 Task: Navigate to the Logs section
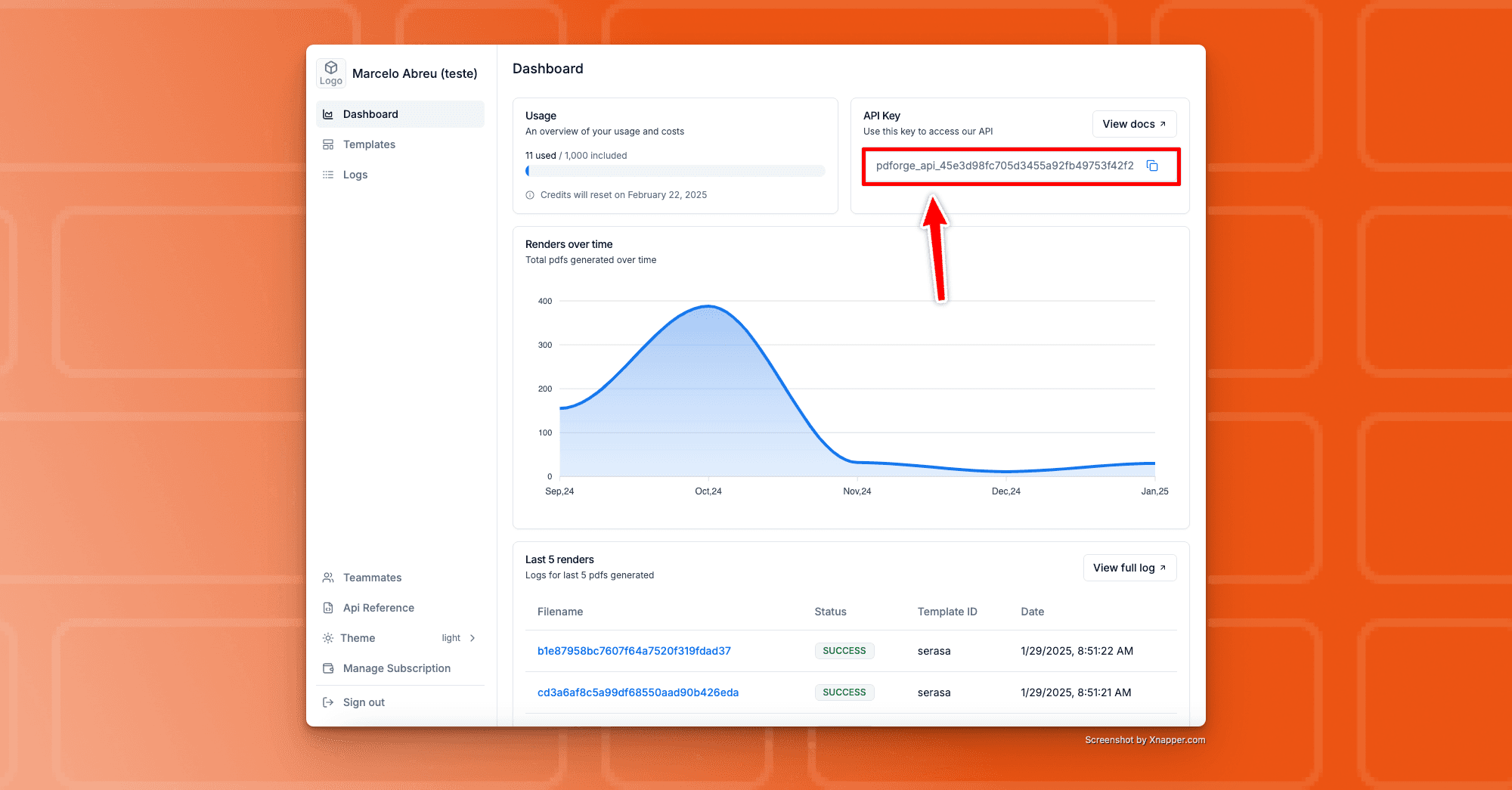click(x=355, y=174)
